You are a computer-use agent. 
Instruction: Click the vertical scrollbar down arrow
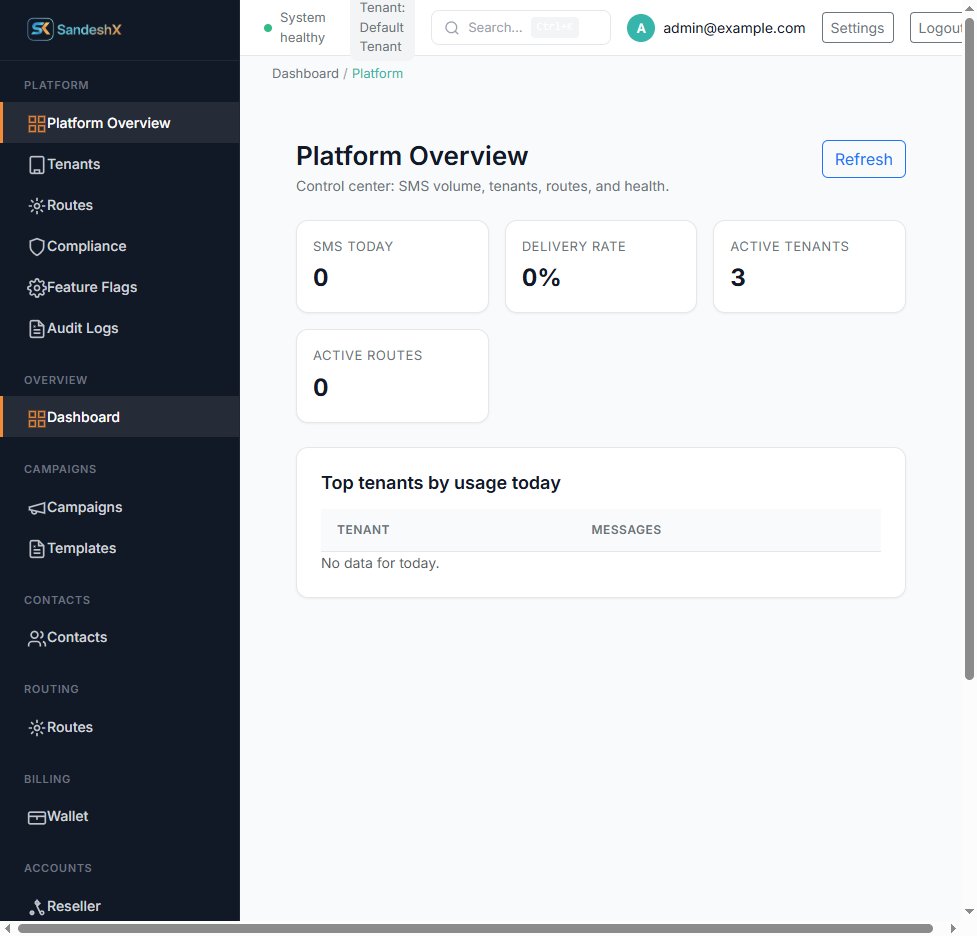pos(969,911)
